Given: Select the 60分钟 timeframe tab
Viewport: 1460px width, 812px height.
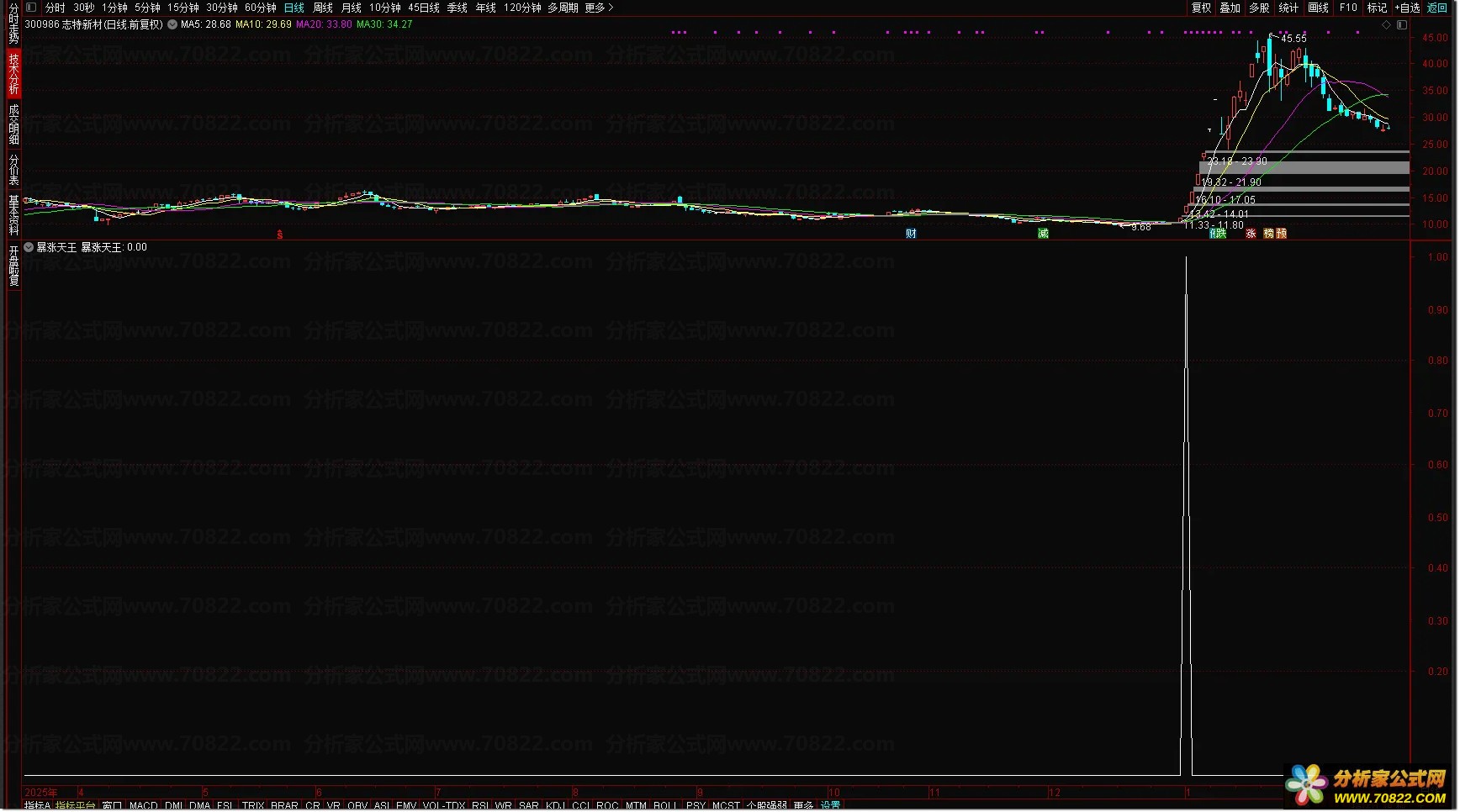Looking at the screenshot, I should click(260, 8).
